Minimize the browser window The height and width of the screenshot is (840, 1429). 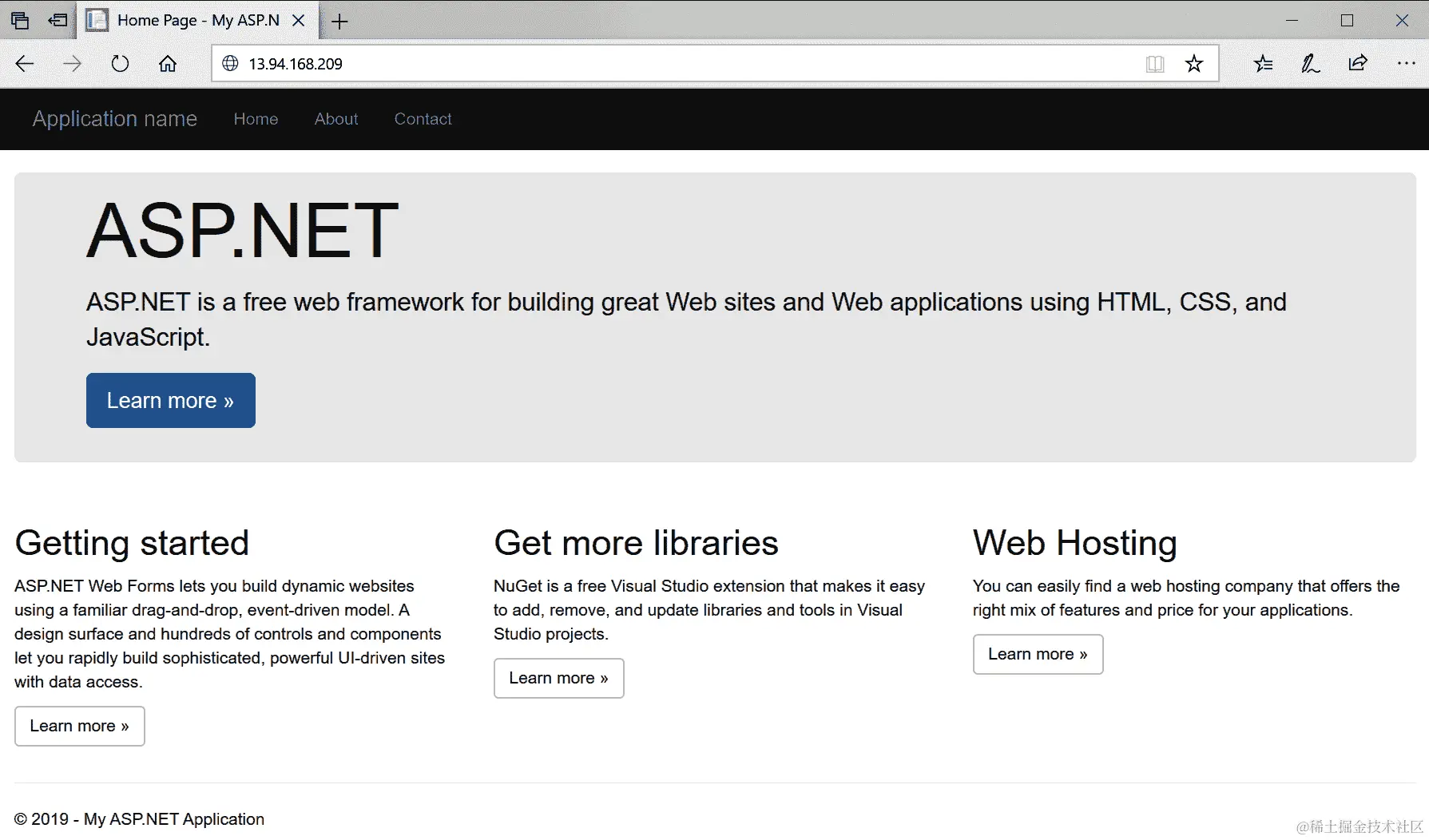tap(1292, 21)
